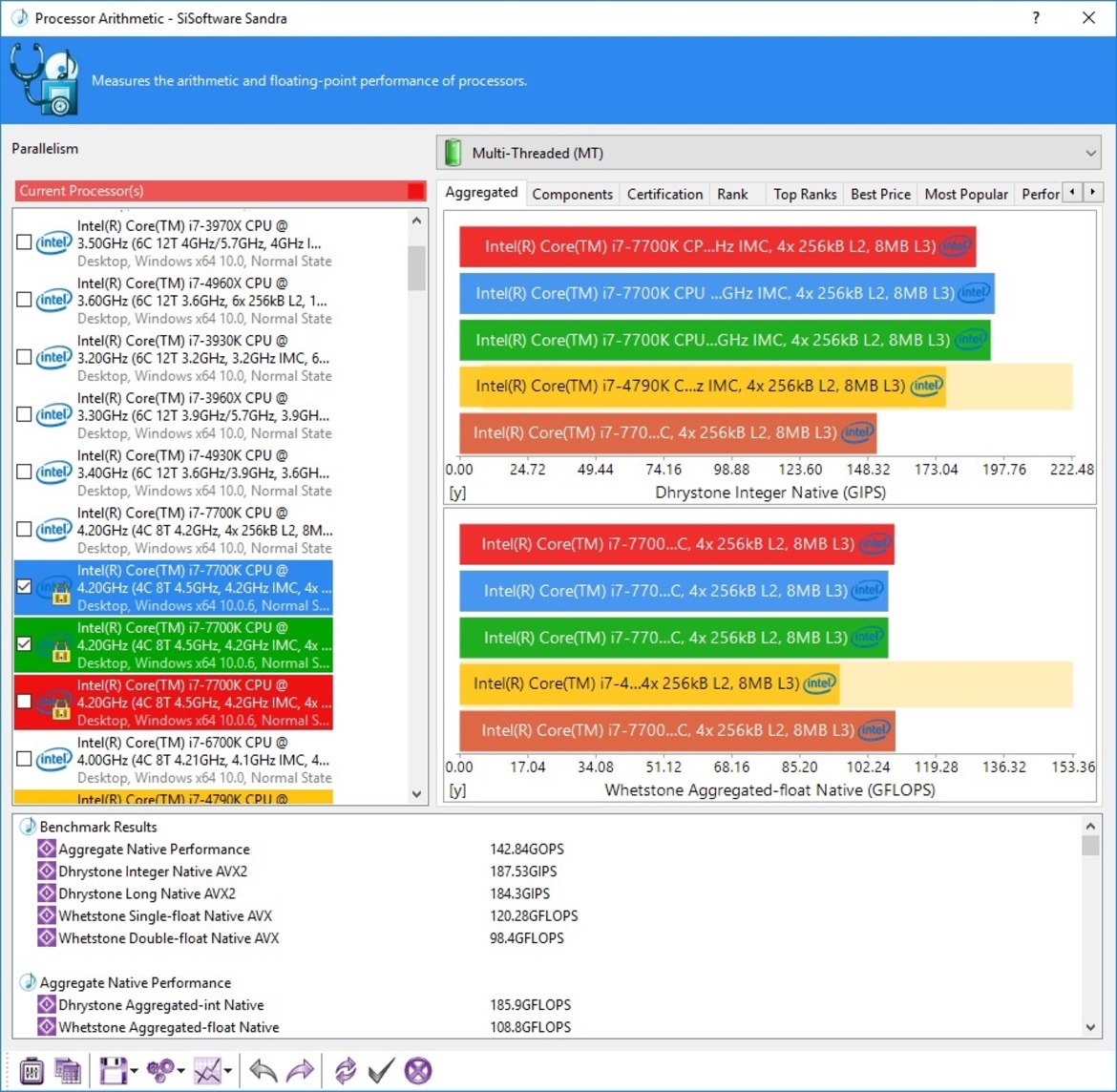Click the padlock icon on the green i7-7700K row
The height and width of the screenshot is (1092, 1117).
click(60, 651)
